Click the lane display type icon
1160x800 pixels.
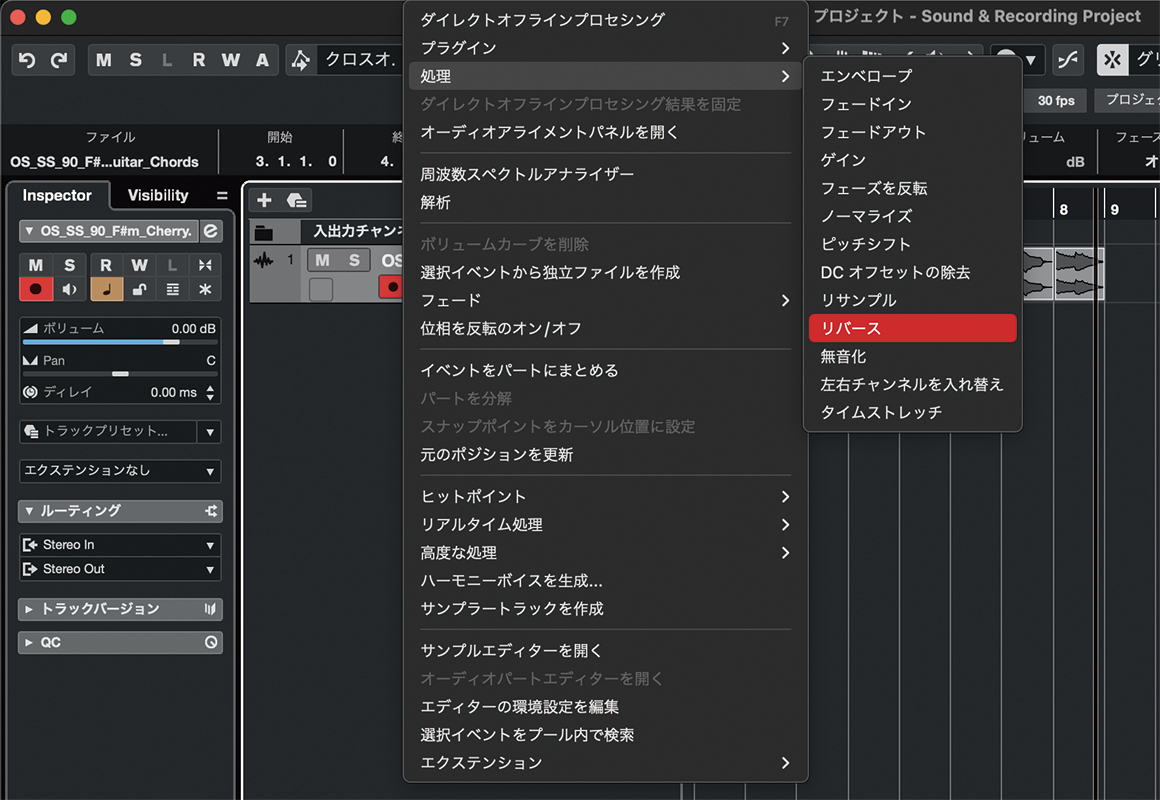(172, 289)
